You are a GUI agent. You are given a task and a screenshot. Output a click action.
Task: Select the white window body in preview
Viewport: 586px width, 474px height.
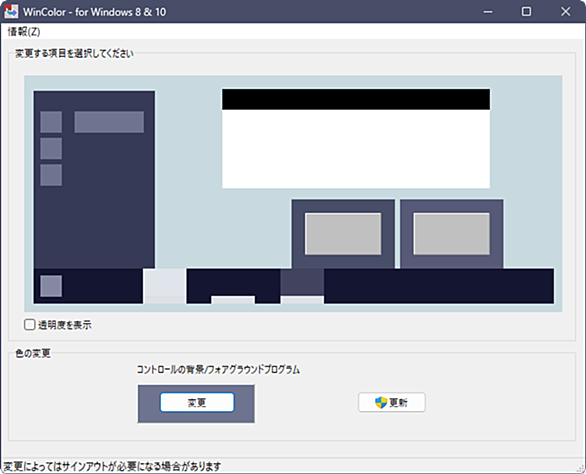pyautogui.click(x=356, y=149)
